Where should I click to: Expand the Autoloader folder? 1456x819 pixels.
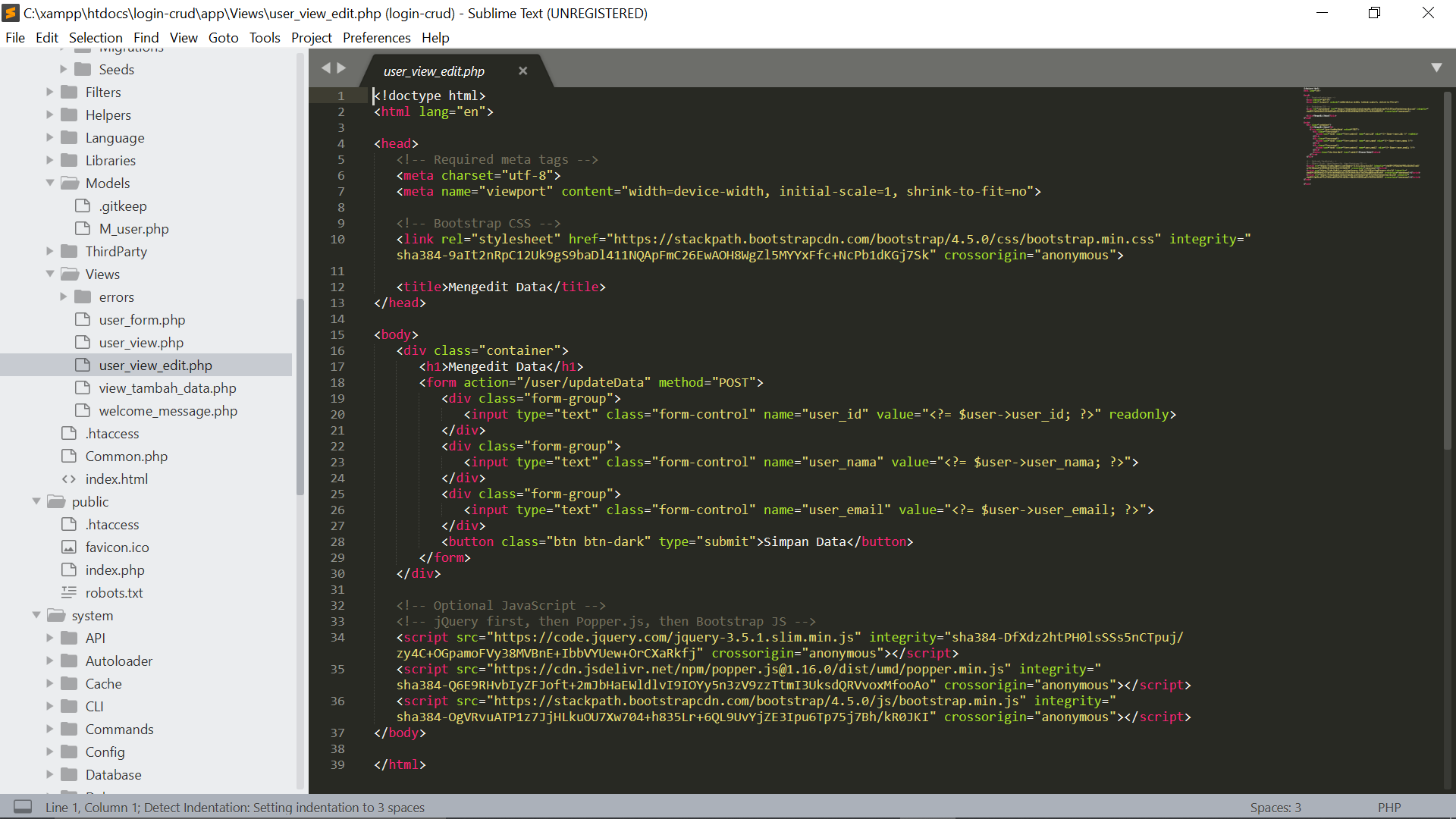point(50,661)
